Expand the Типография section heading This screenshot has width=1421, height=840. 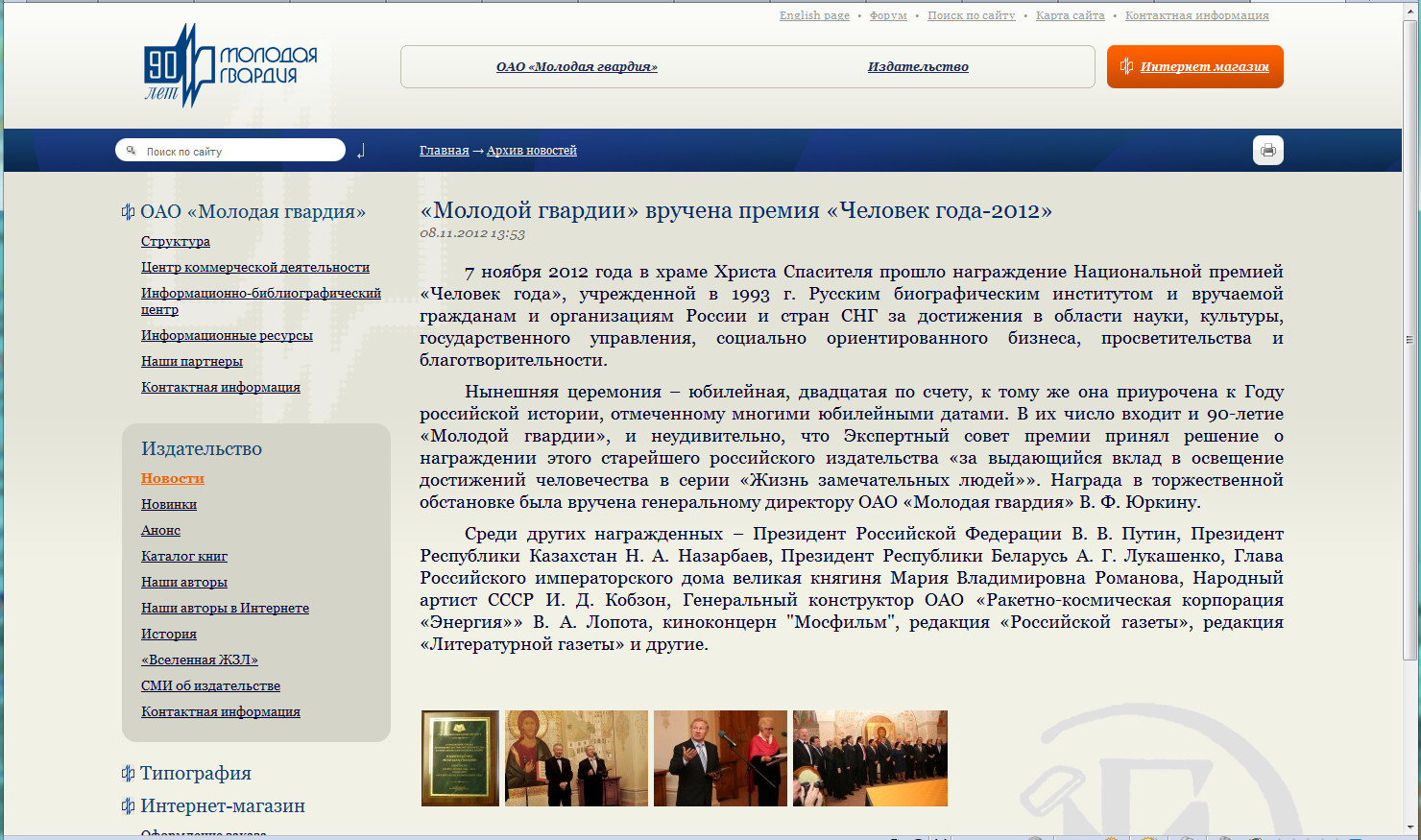tap(196, 773)
